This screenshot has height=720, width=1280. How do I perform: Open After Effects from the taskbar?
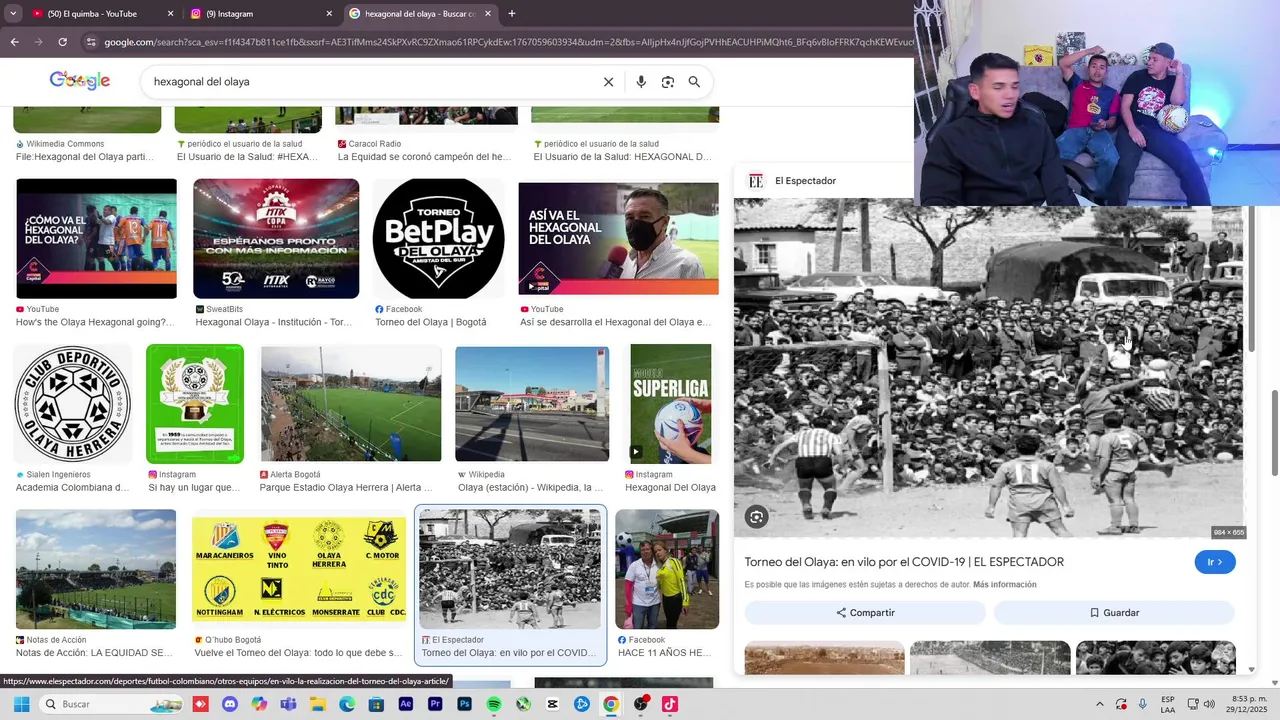tap(405, 704)
